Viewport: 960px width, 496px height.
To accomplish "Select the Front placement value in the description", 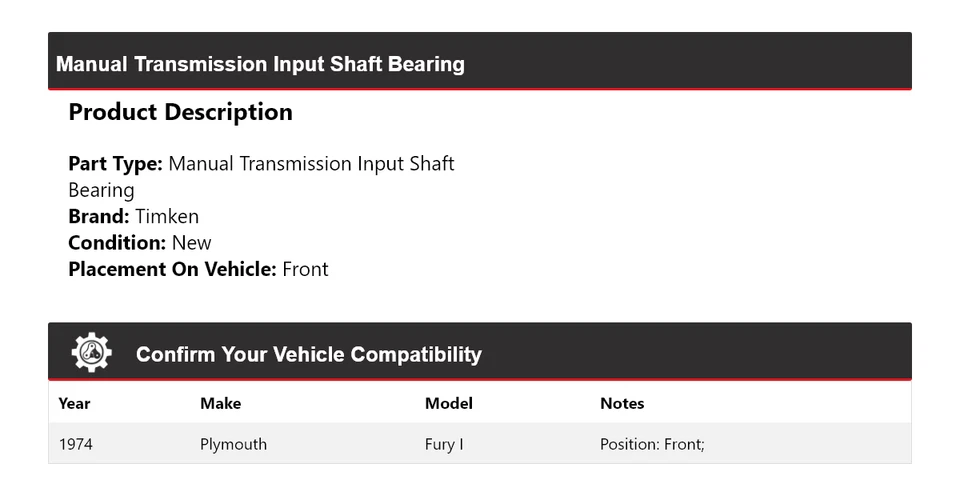I will tap(305, 269).
